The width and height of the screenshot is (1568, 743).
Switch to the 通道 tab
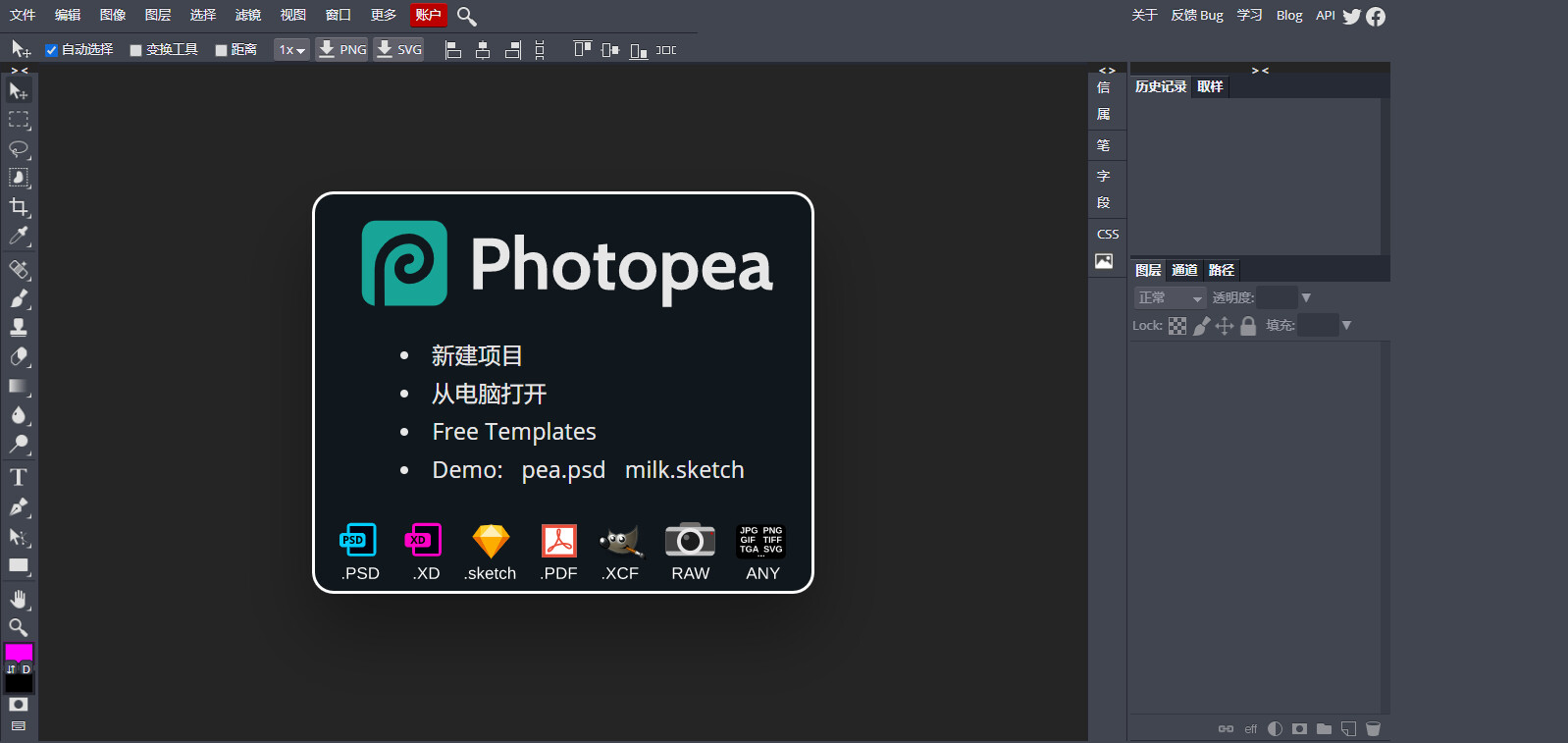click(1184, 271)
